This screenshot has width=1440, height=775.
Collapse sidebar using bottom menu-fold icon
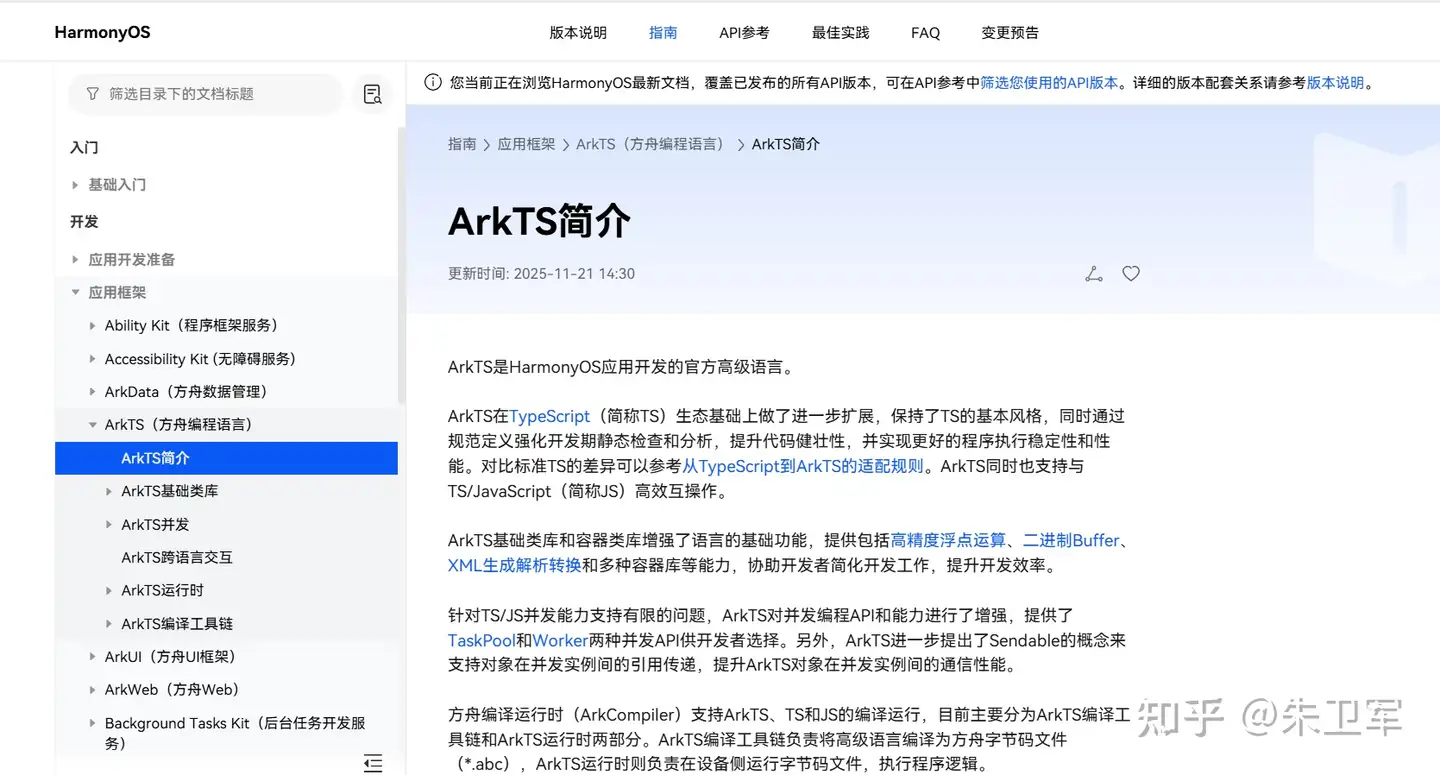point(373,763)
